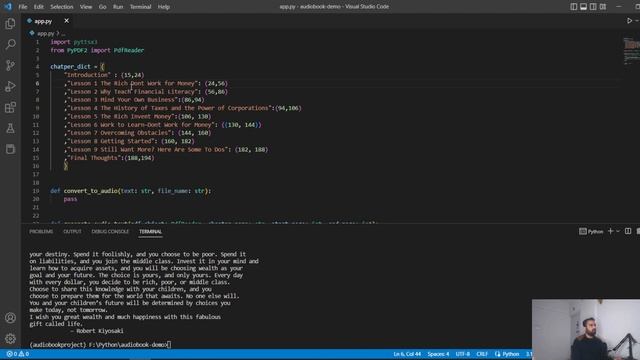Open the Edit menu
Image resolution: width=640 pixels, height=360 pixels.
[38, 7]
